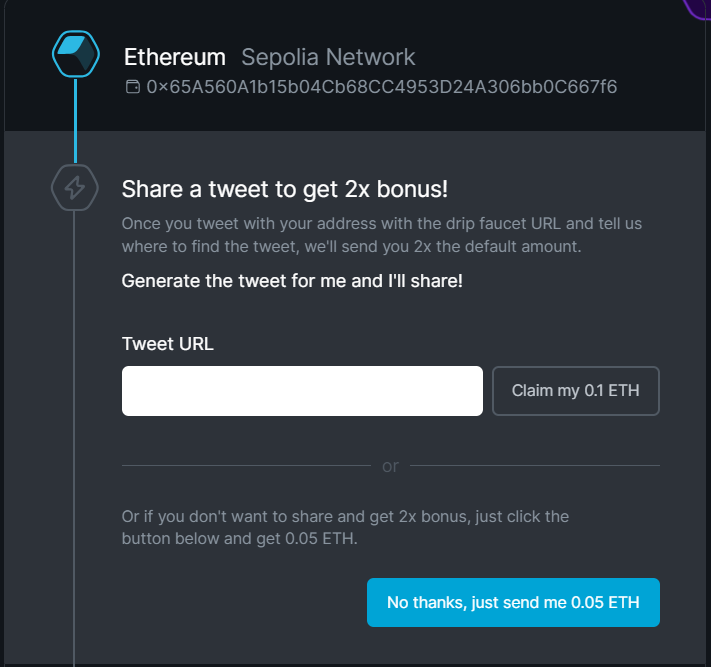The width and height of the screenshot is (711, 667).
Task: Click the Sepolia Network label
Action: 328,57
